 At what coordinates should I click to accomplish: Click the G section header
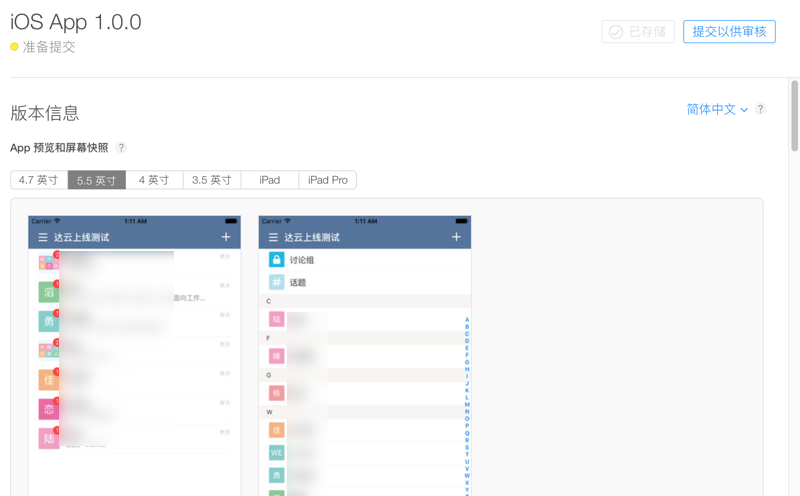(365, 375)
